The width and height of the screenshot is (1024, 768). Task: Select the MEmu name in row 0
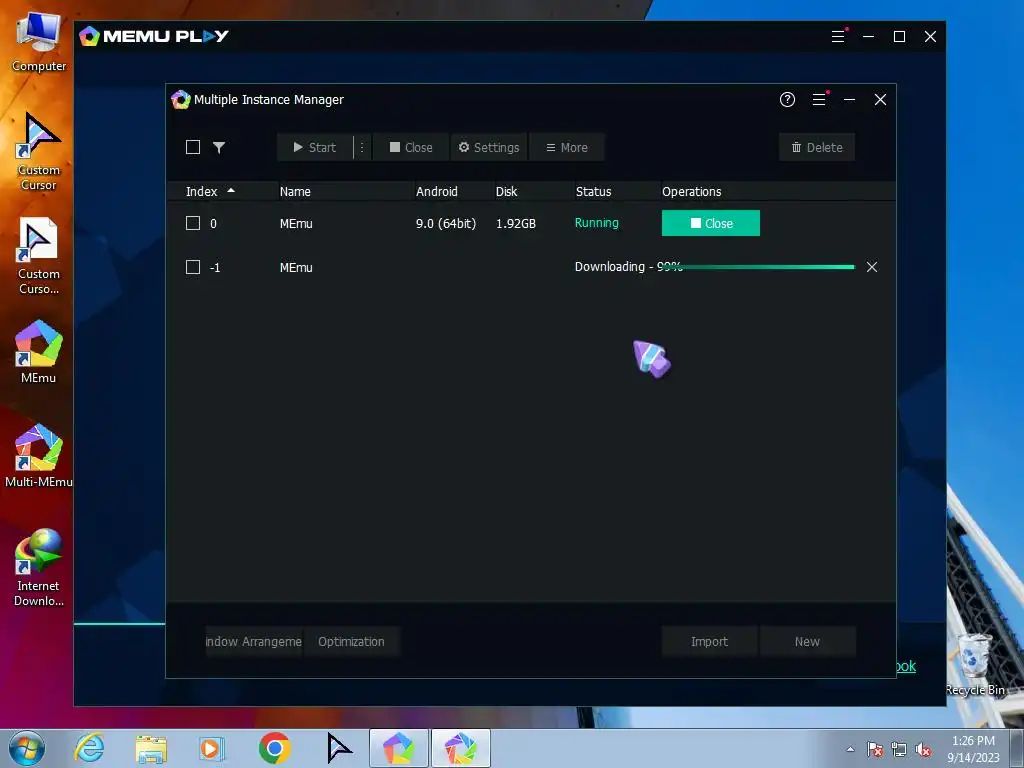tap(296, 223)
